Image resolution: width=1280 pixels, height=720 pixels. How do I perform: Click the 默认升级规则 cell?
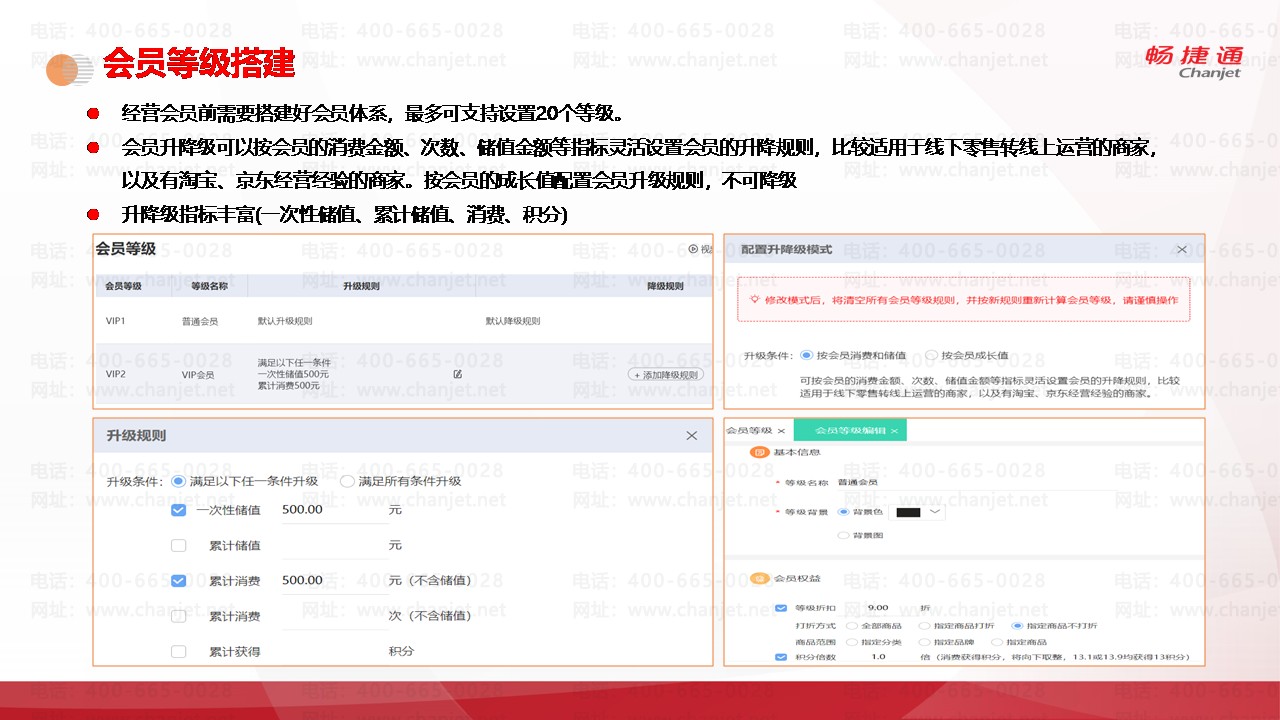[x=285, y=322]
